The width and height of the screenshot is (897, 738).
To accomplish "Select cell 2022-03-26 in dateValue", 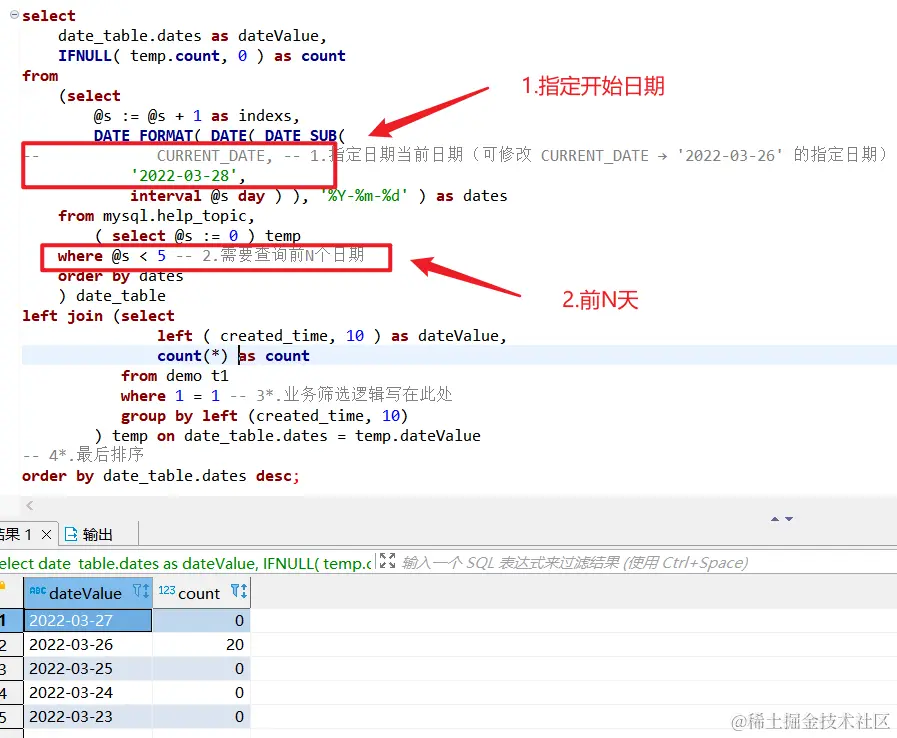I will click(88, 645).
